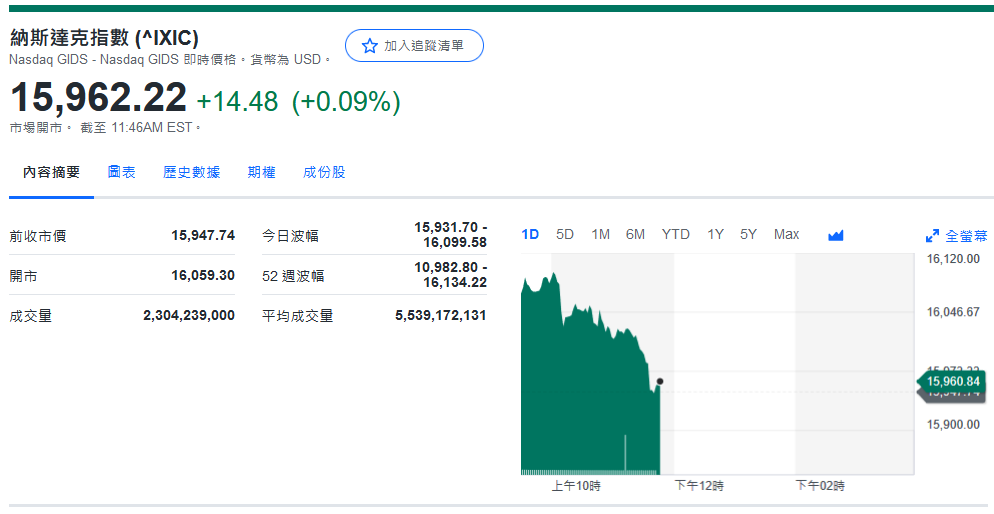
Task: Click the fullscreen expand arrows icon
Action: 932,236
